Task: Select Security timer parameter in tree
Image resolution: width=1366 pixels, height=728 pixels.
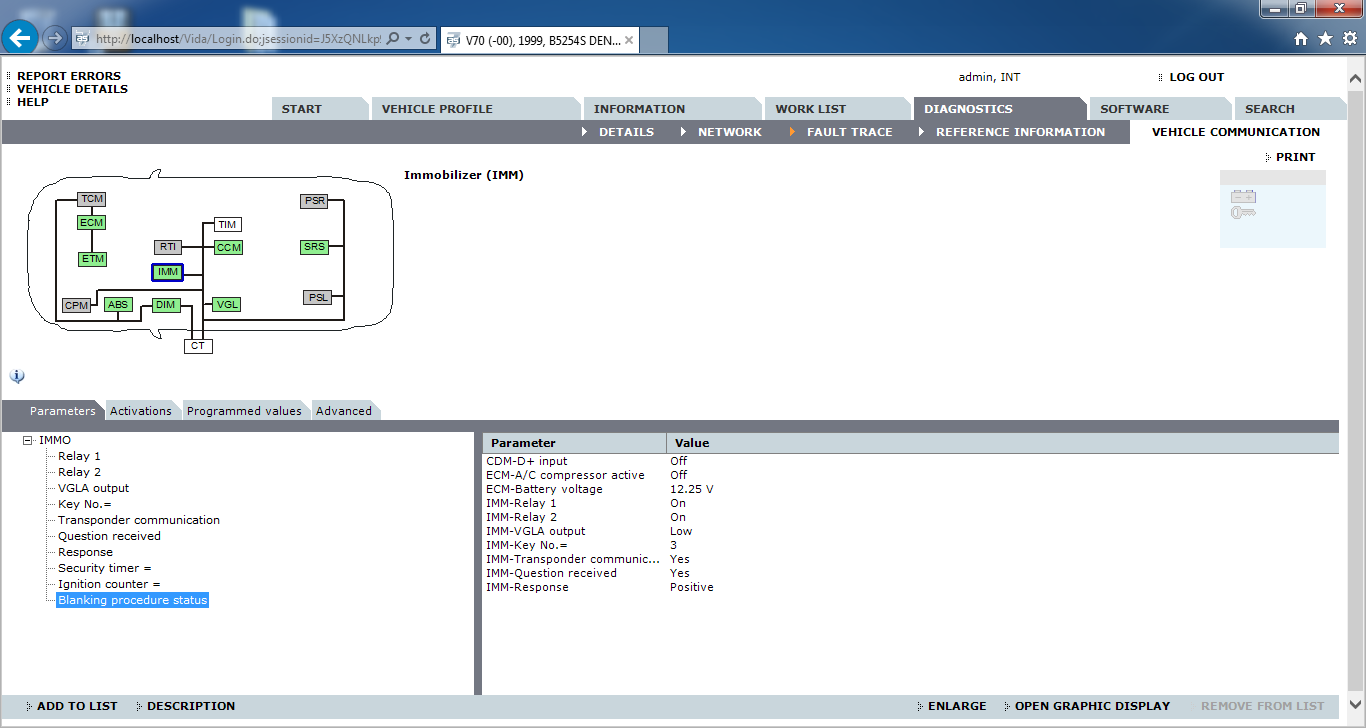Action: click(x=104, y=568)
